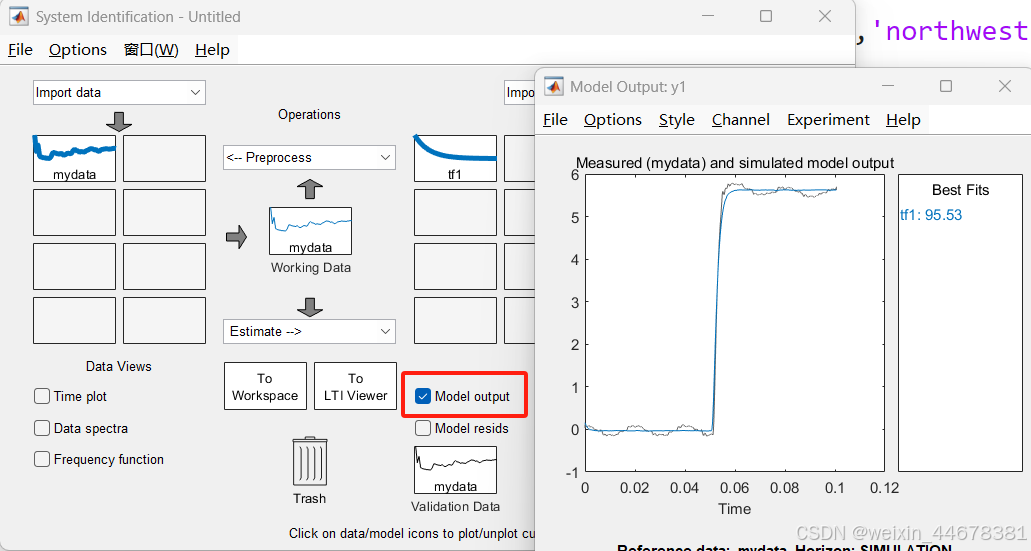The width and height of the screenshot is (1031, 551).
Task: Click the Trash can icon
Action: coord(310,462)
